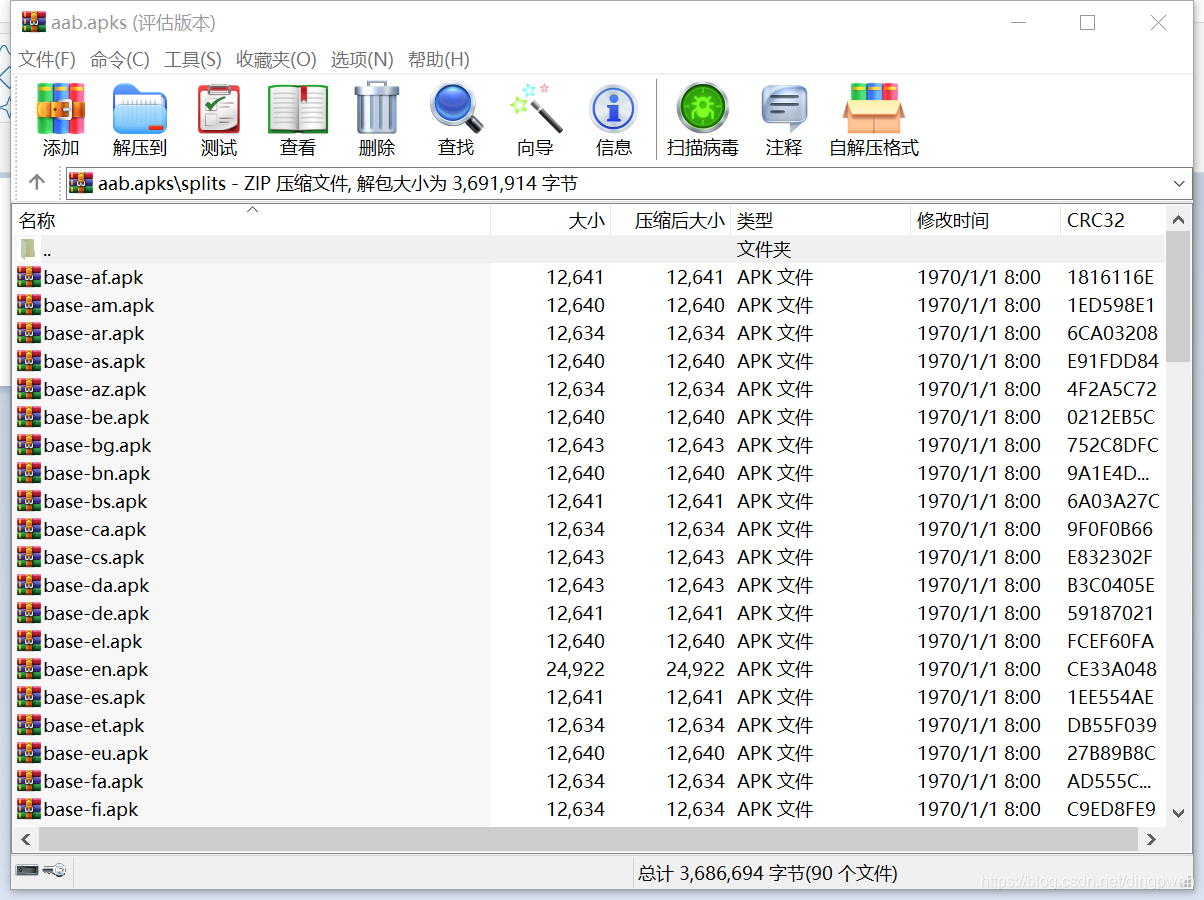Expand the address path dropdown arrow
1204x900 pixels.
click(1178, 183)
